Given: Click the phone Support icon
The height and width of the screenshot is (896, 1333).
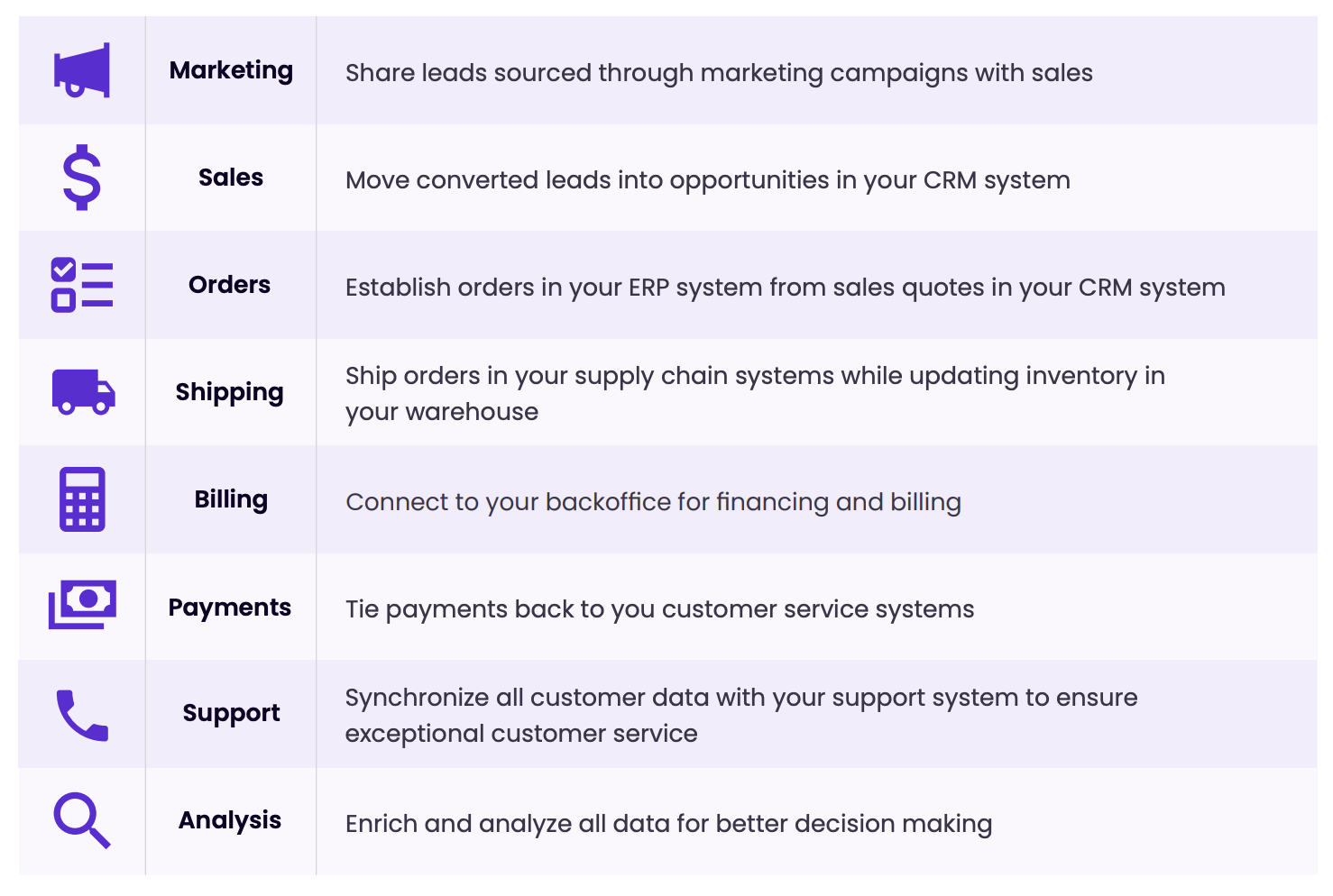Looking at the screenshot, I should click(82, 715).
